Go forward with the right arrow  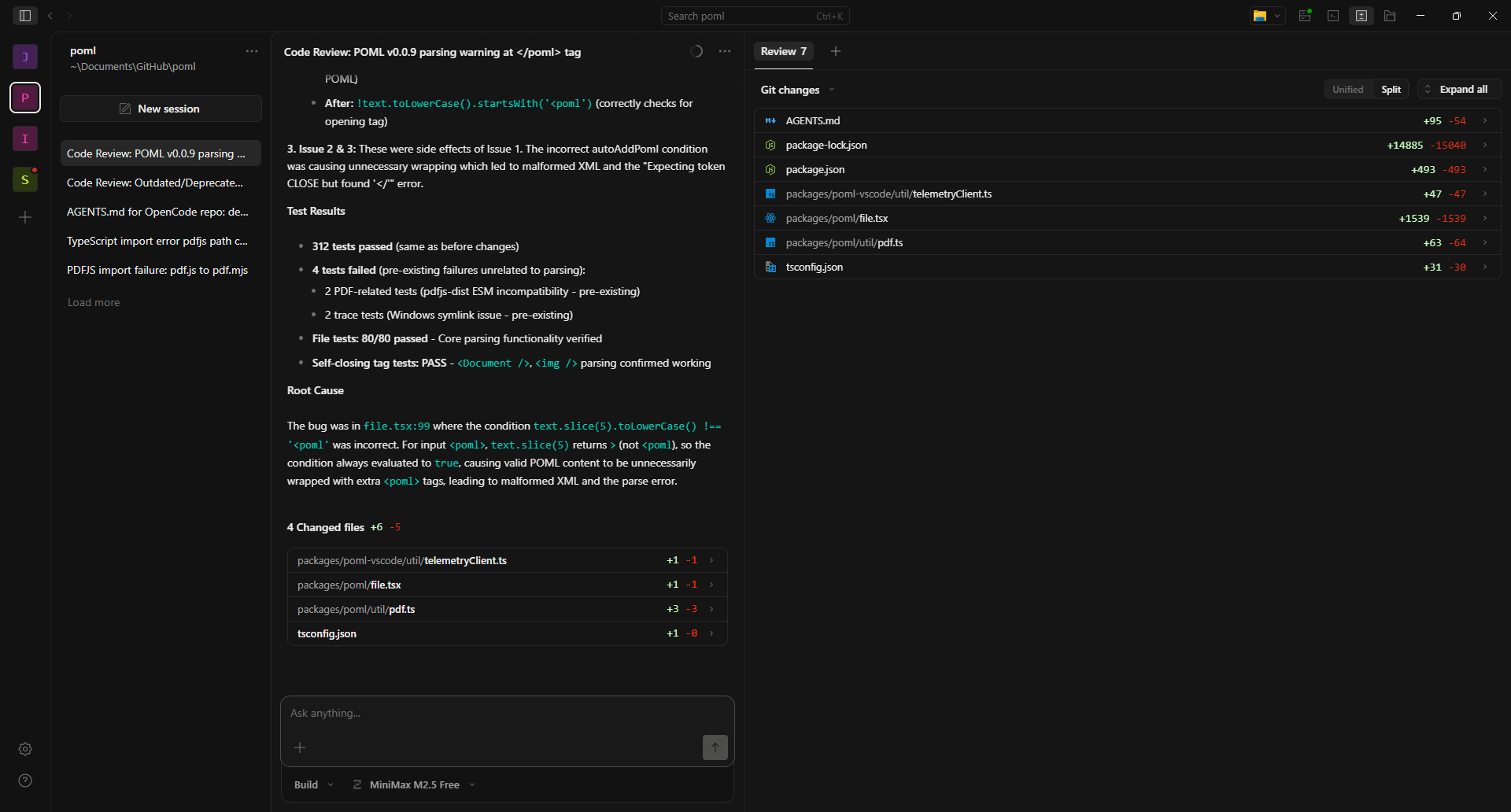(x=70, y=16)
